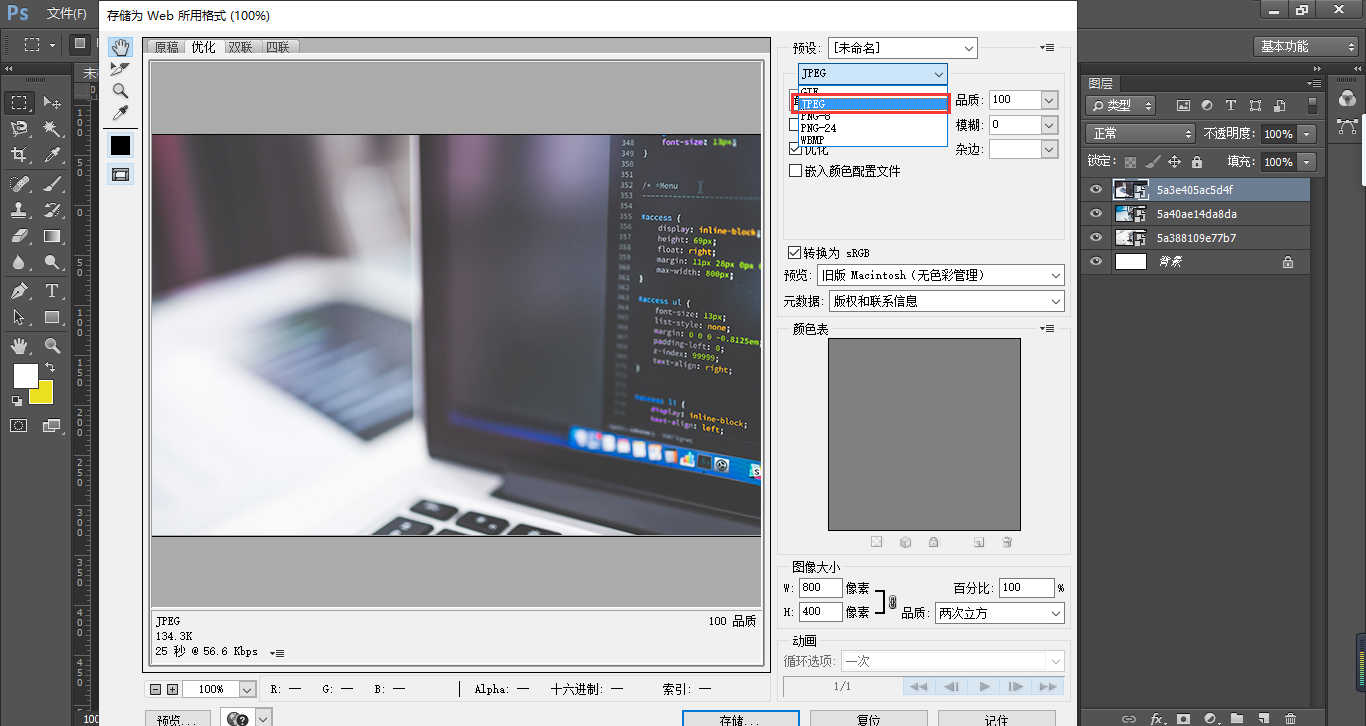Toggle constrain proportions link for image size

click(893, 602)
